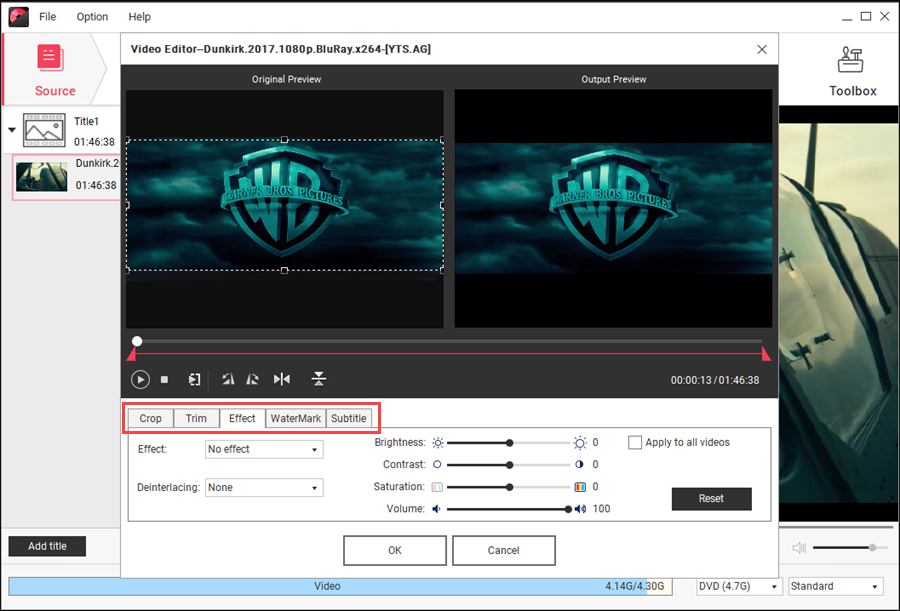This screenshot has height=611, width=900.
Task: Click the playback position knob on timeline
Action: pyautogui.click(x=137, y=341)
